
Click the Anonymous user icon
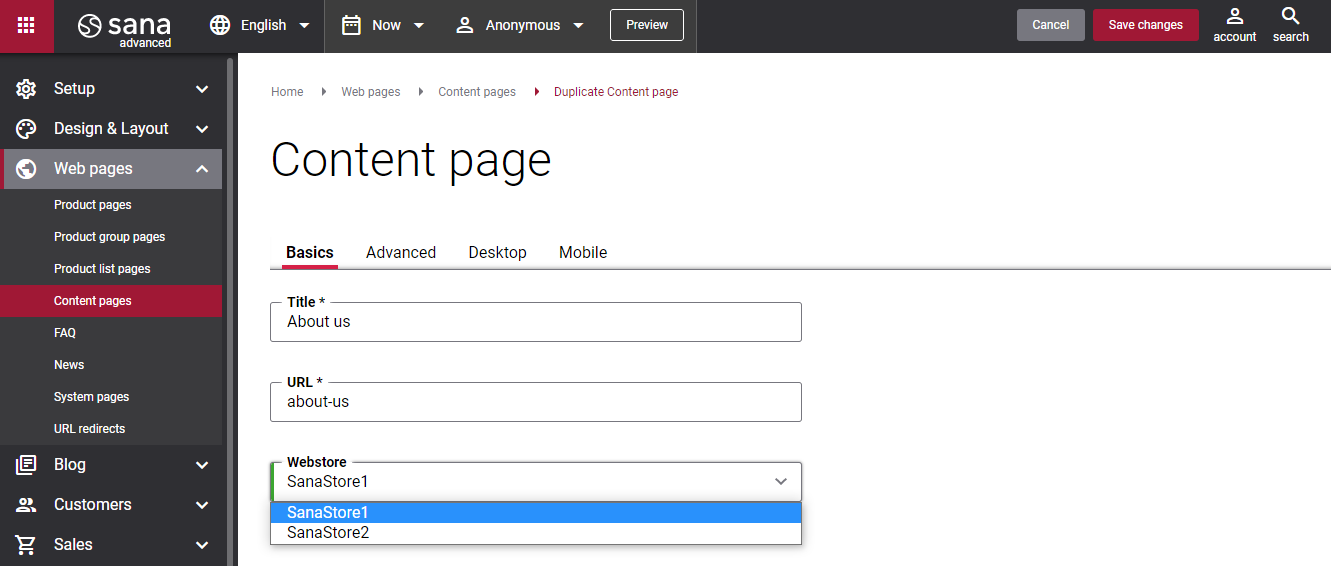click(464, 25)
